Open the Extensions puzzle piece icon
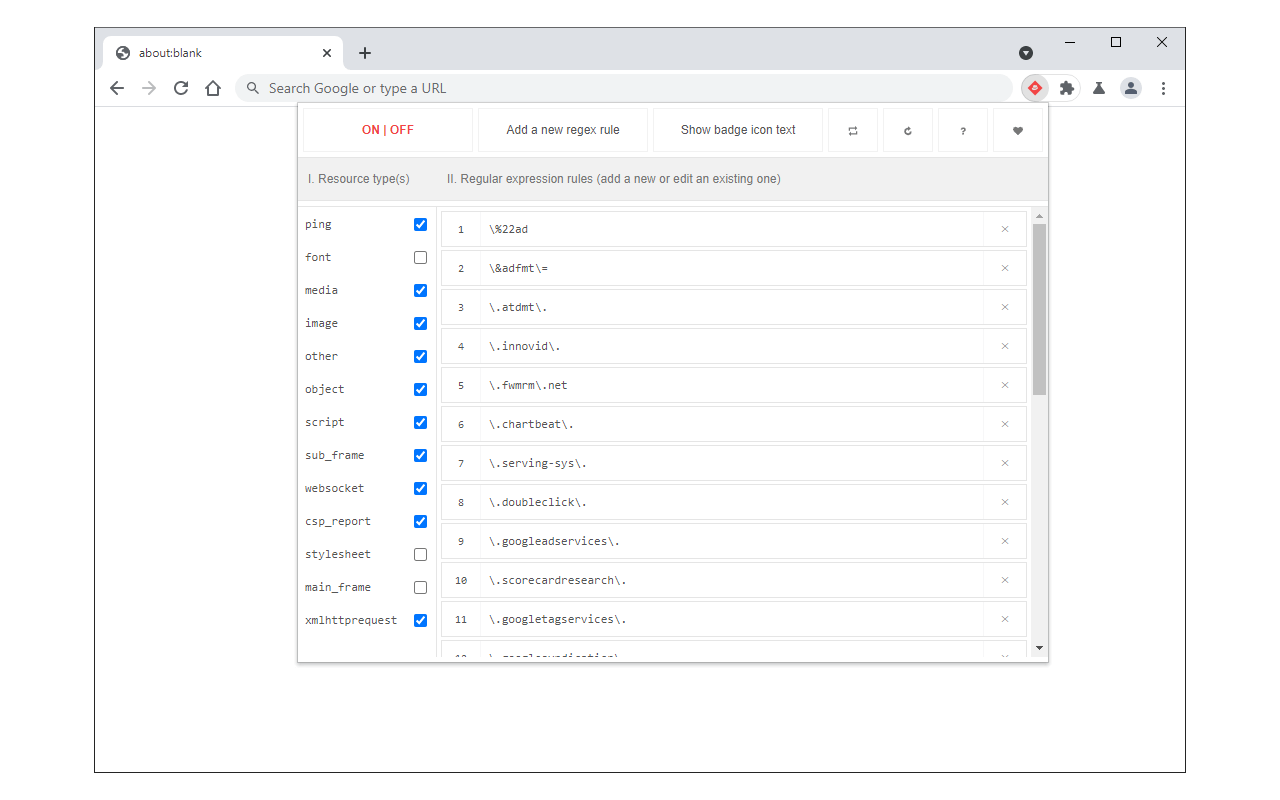This screenshot has width=1280, height=800. click(x=1067, y=88)
